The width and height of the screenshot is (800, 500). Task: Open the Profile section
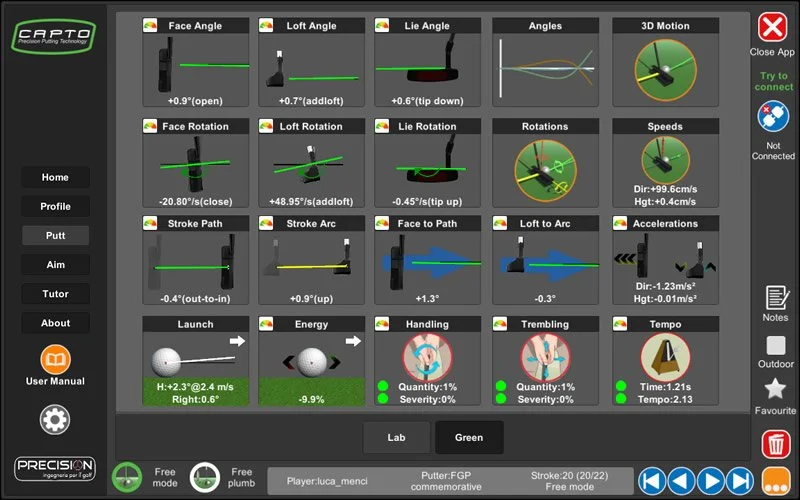pyautogui.click(x=55, y=206)
